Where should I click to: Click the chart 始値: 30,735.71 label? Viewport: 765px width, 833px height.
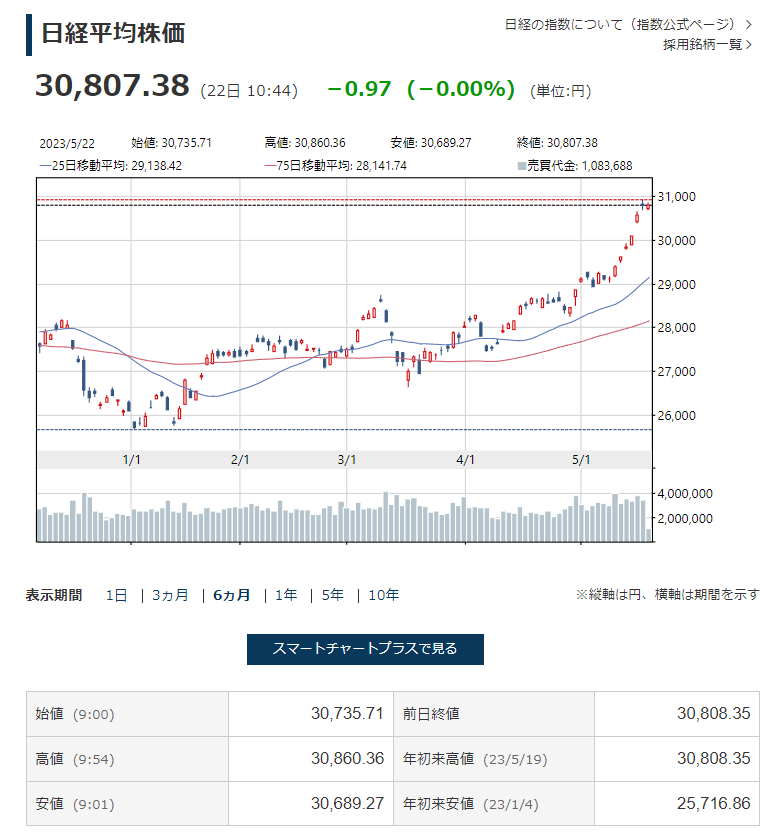(x=171, y=143)
